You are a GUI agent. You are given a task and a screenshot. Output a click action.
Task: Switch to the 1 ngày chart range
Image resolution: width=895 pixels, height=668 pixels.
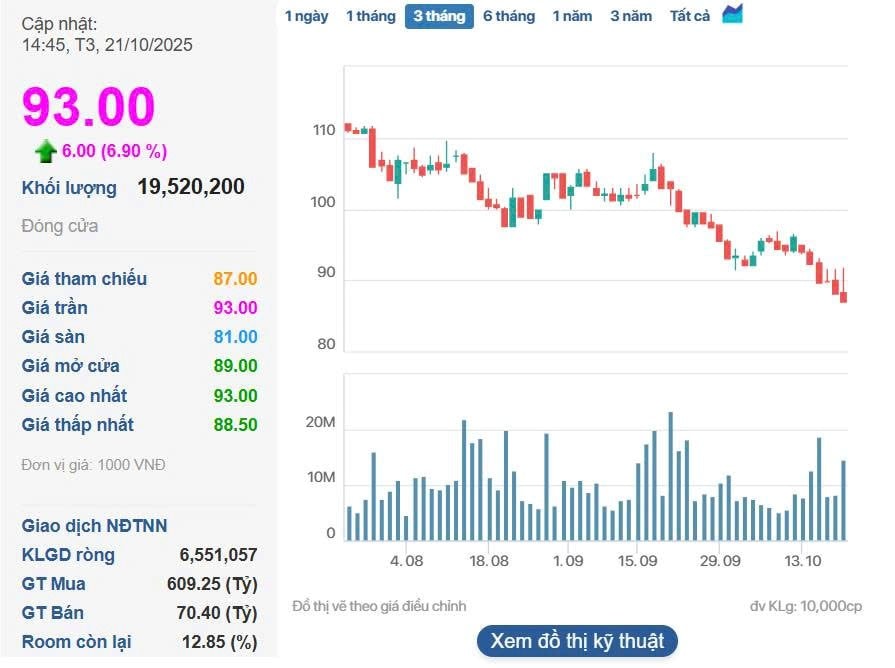[x=306, y=16]
